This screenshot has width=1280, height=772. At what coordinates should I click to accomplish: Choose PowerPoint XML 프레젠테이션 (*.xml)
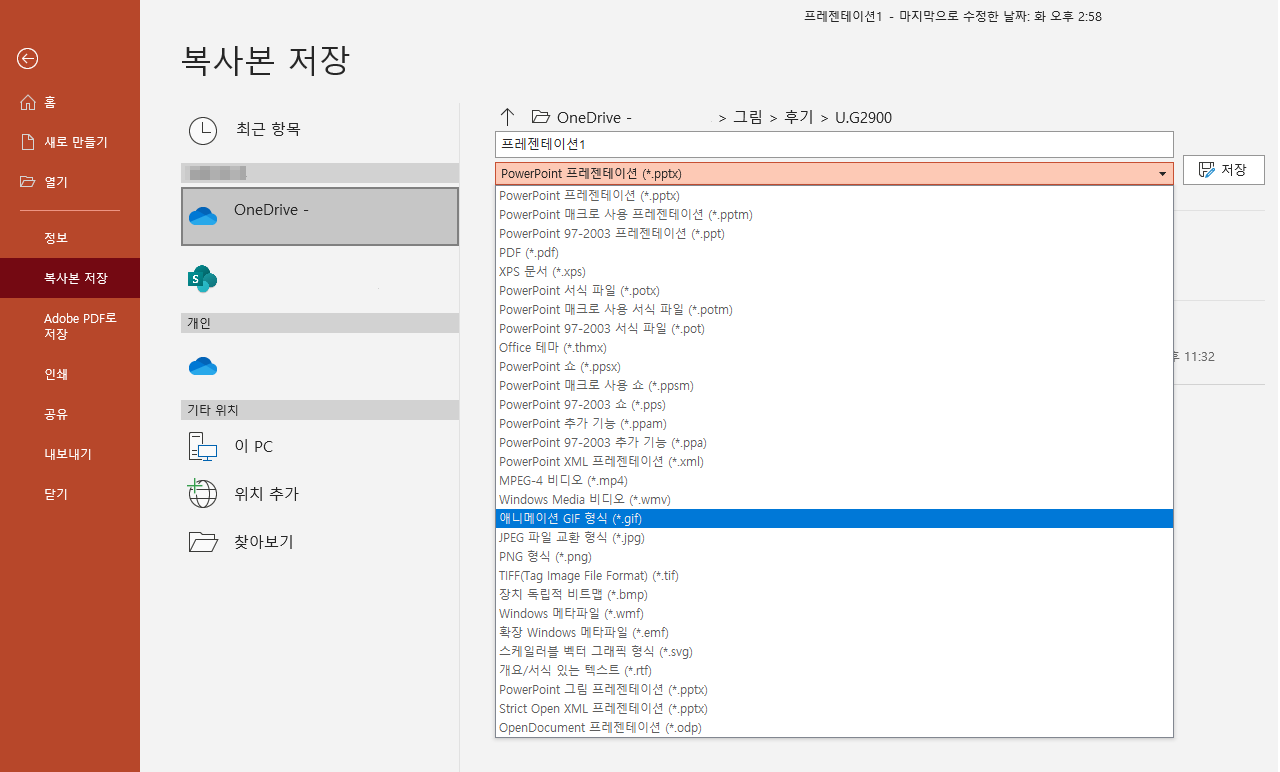coord(834,462)
